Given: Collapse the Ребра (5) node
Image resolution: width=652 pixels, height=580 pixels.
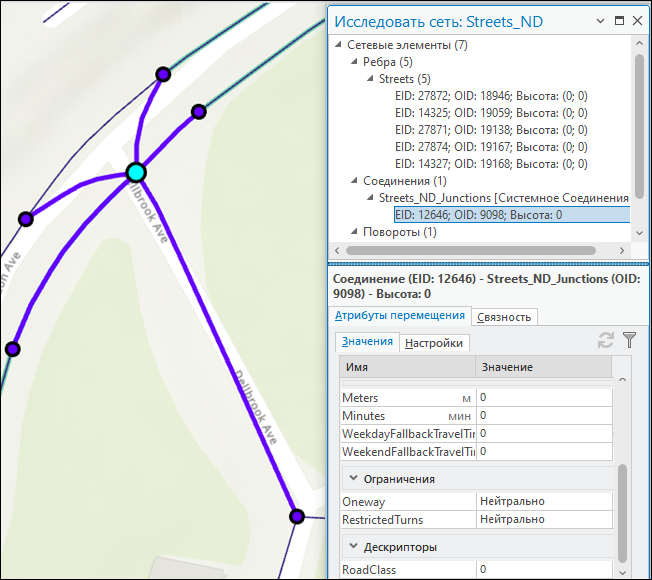Looking at the screenshot, I should pos(354,62).
